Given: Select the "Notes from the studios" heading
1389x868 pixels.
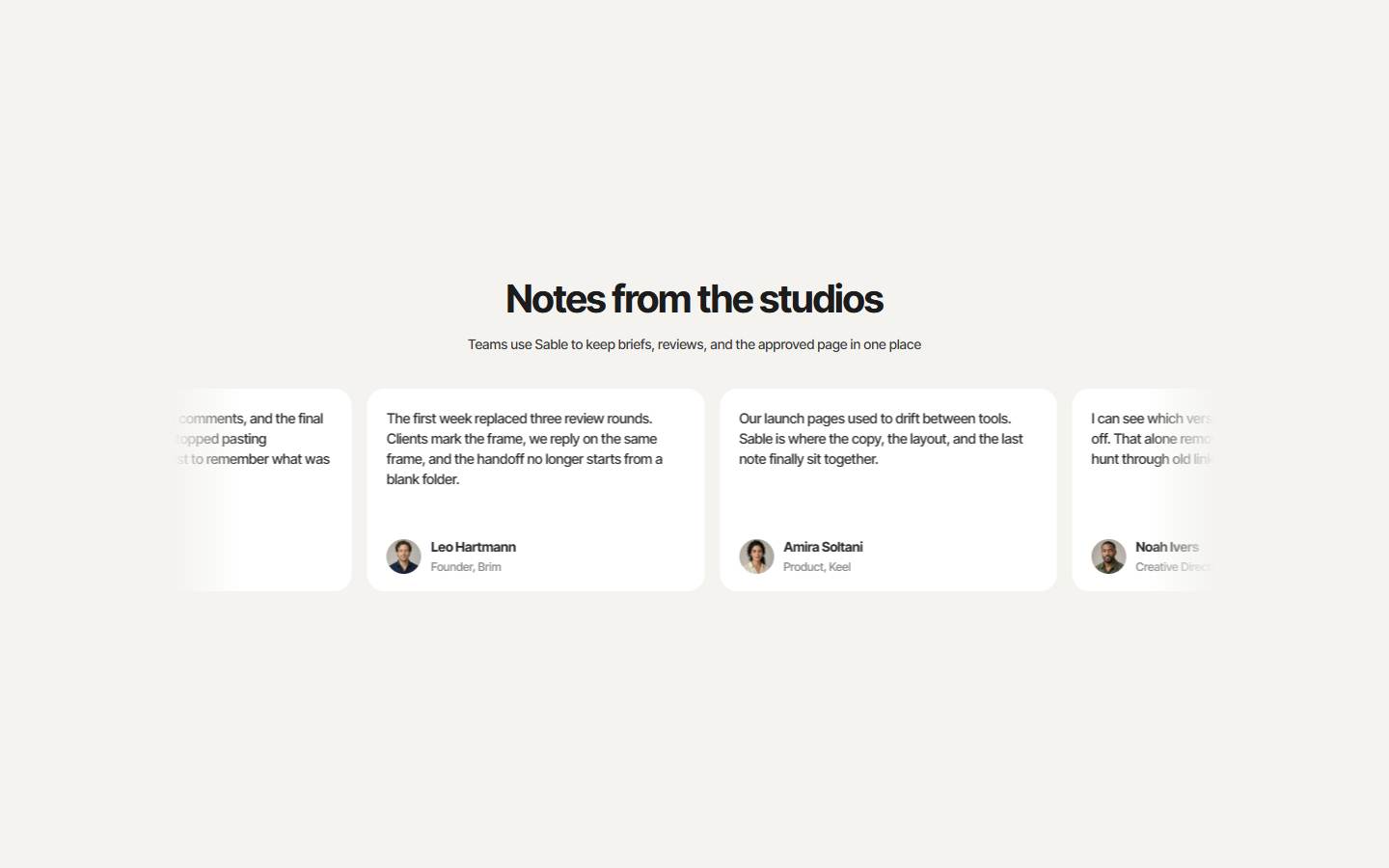Looking at the screenshot, I should tap(694, 299).
